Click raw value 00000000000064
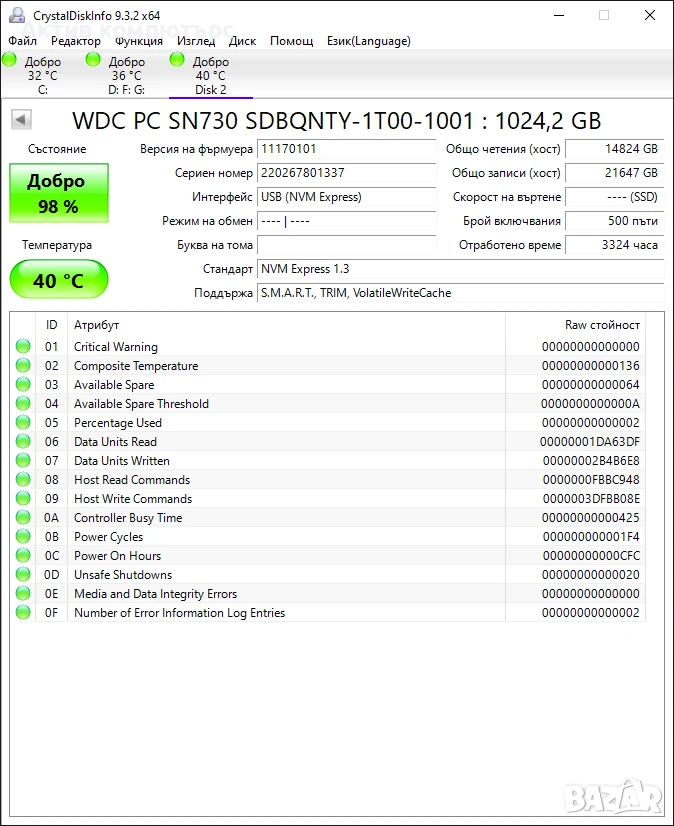This screenshot has height=826, width=674. tap(590, 385)
